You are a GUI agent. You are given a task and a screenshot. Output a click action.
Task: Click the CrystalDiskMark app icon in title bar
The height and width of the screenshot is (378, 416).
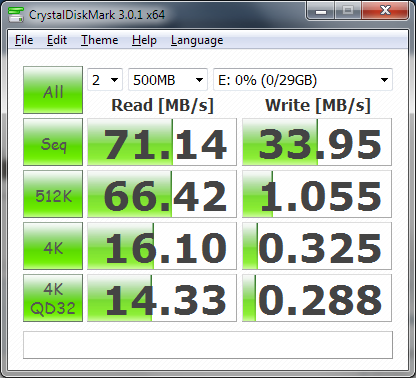(16, 14)
